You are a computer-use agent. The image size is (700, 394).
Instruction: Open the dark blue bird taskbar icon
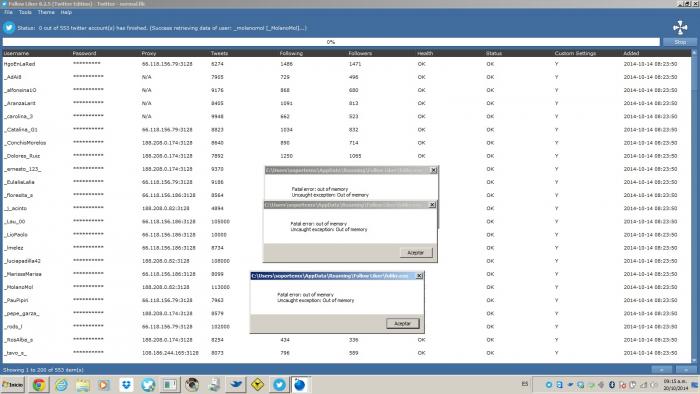pyautogui.click(x=236, y=384)
